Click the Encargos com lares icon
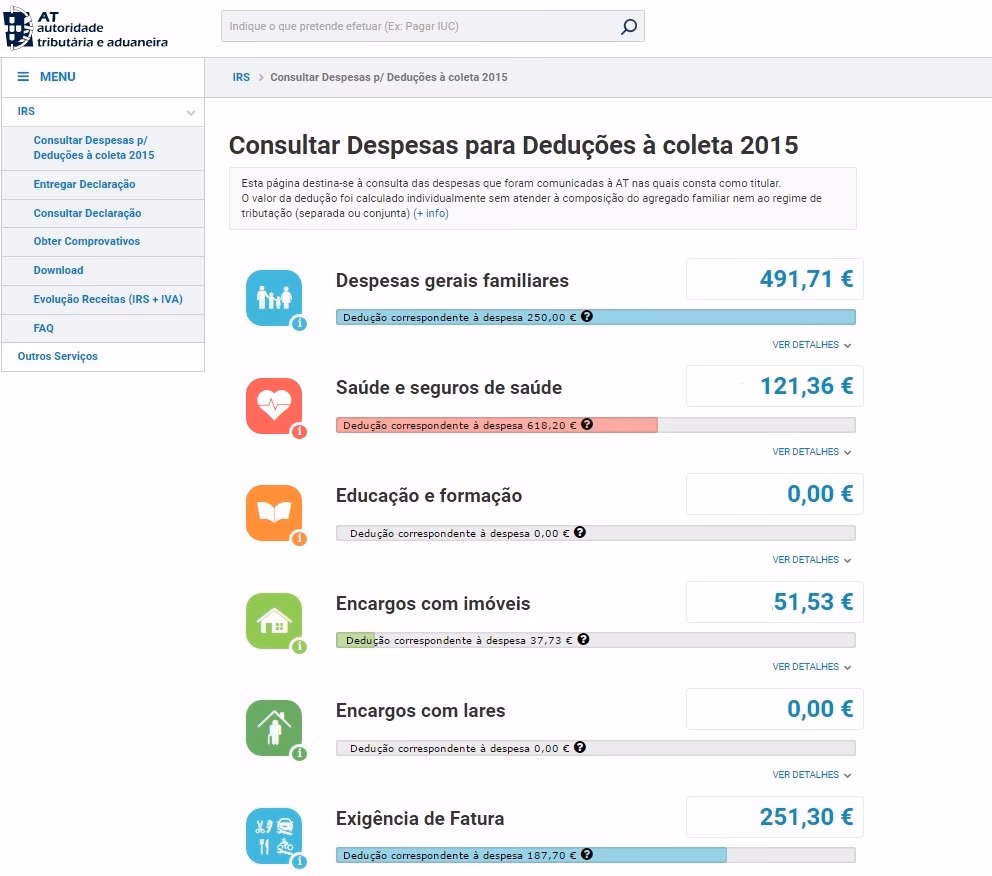This screenshot has height=876, width=992. [x=273, y=728]
